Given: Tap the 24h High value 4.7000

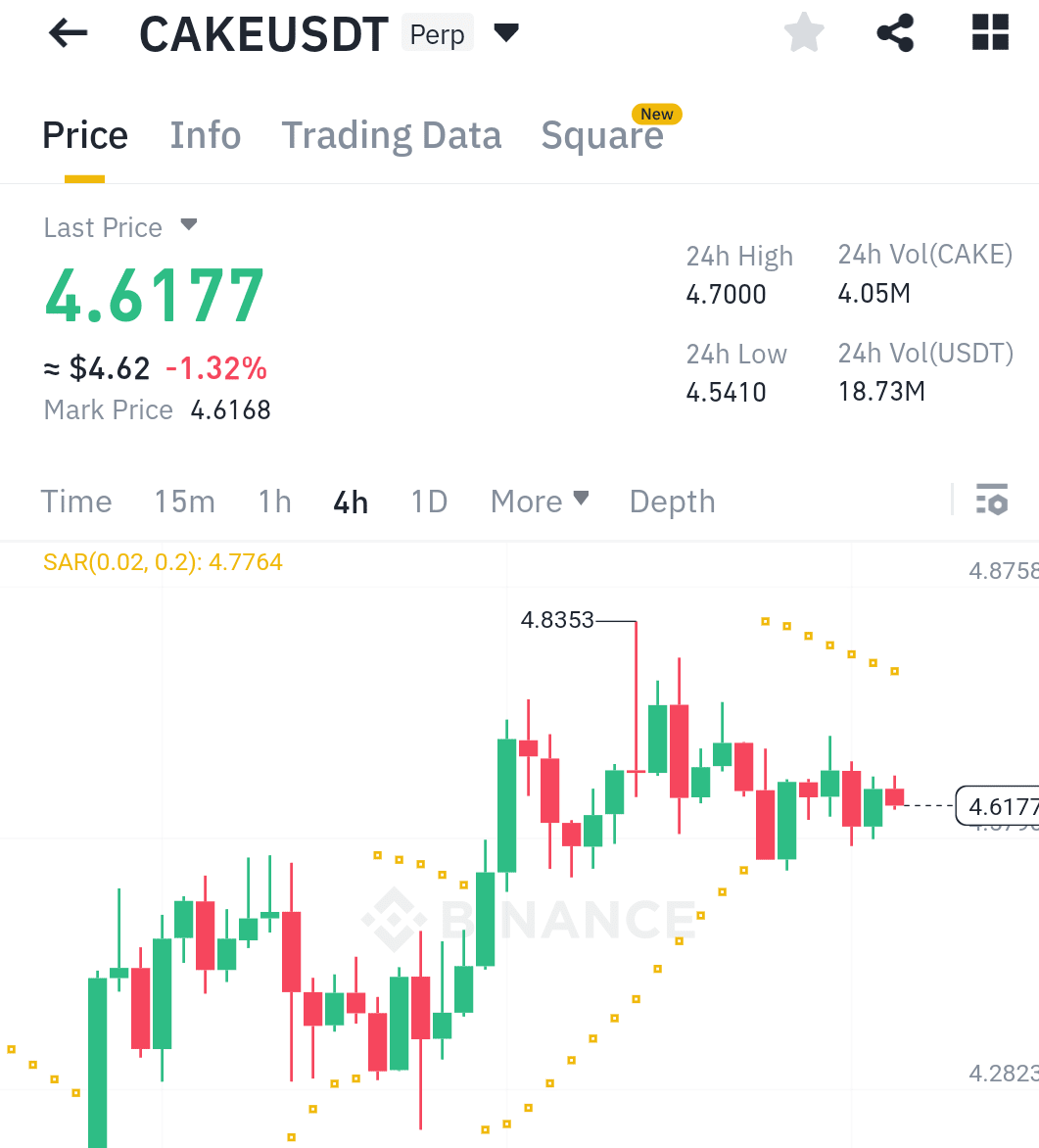Looking at the screenshot, I should coord(726,294).
